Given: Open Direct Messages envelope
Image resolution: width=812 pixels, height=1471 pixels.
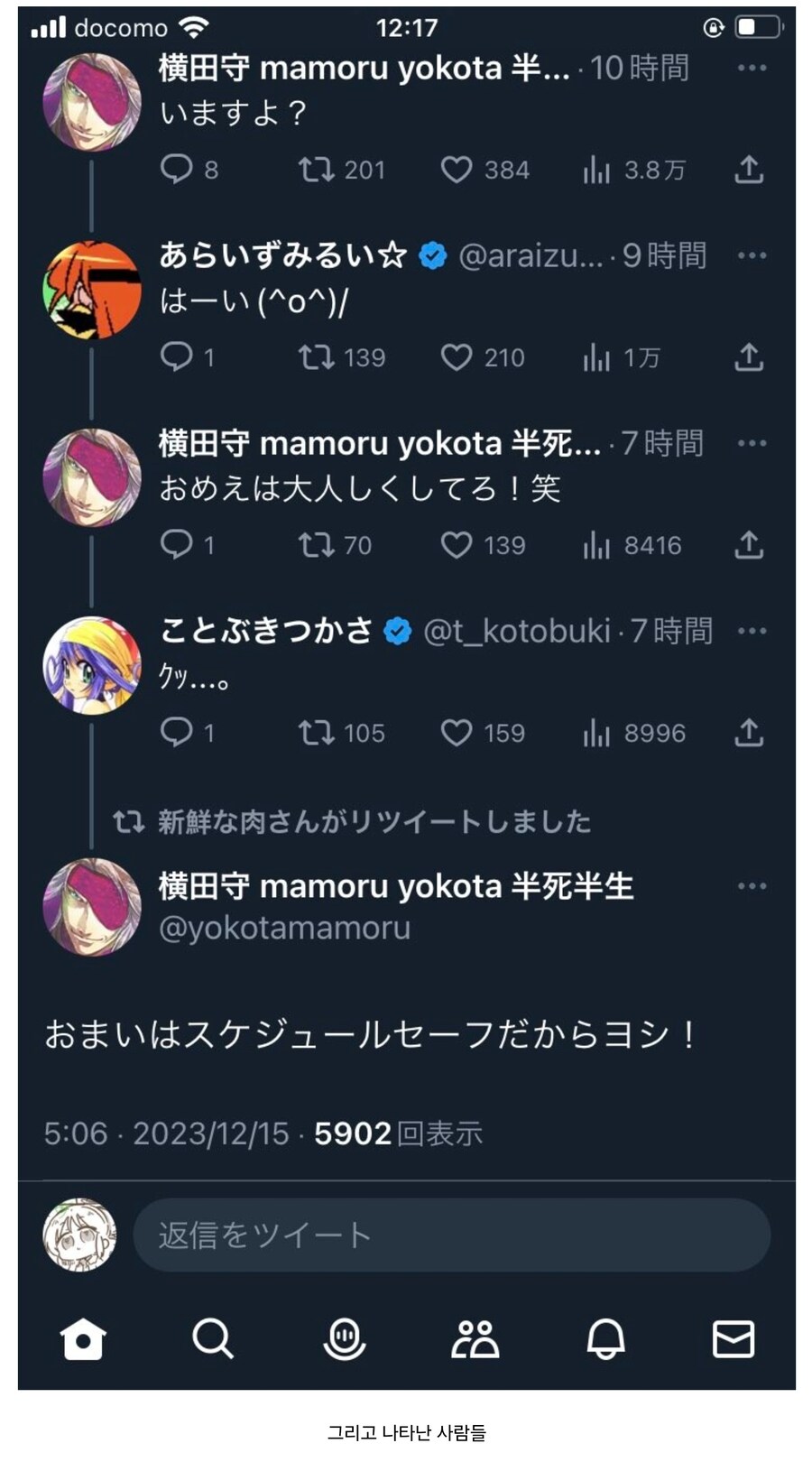Looking at the screenshot, I should coord(733,1338).
